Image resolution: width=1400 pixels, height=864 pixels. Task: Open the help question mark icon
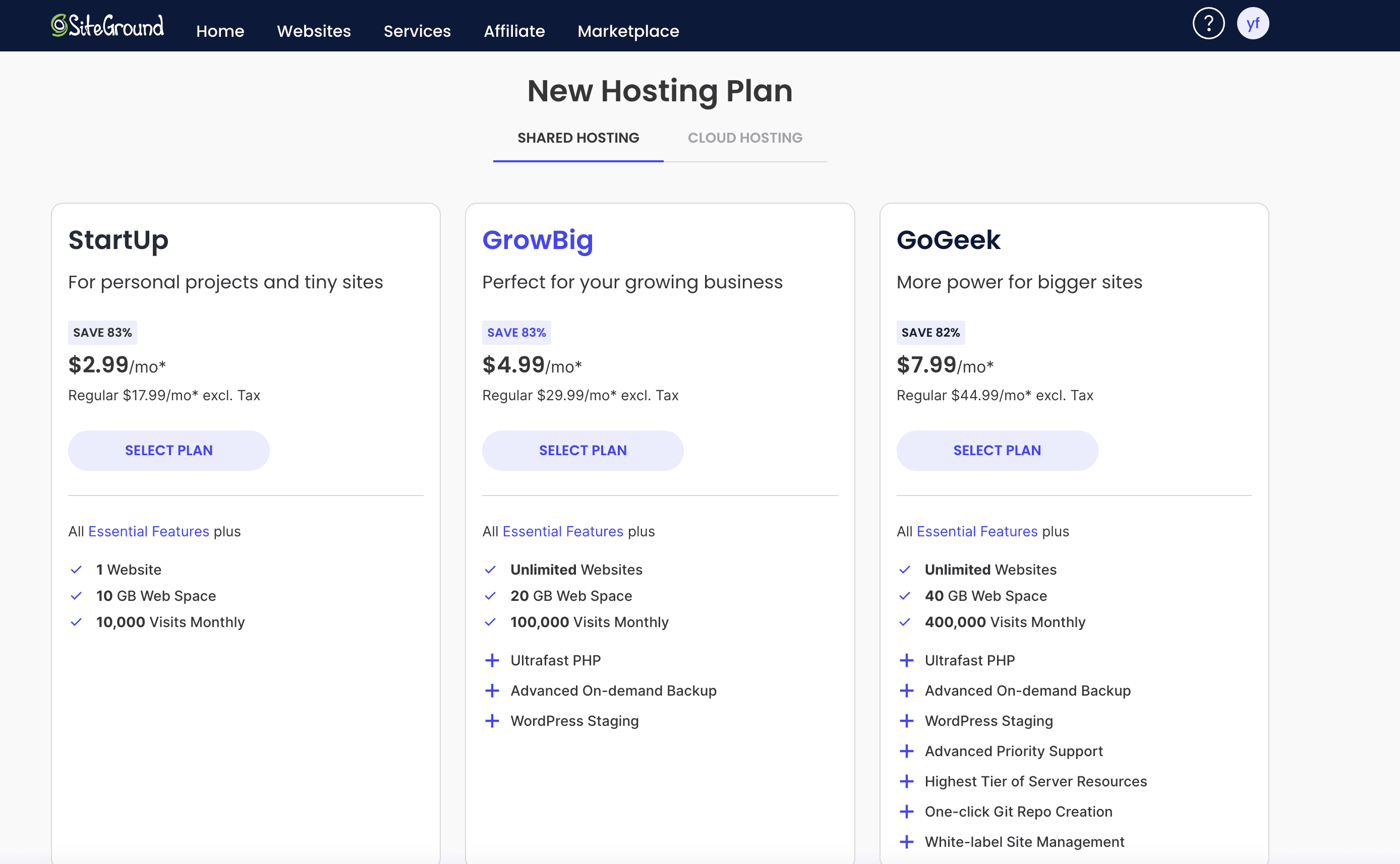[1208, 23]
